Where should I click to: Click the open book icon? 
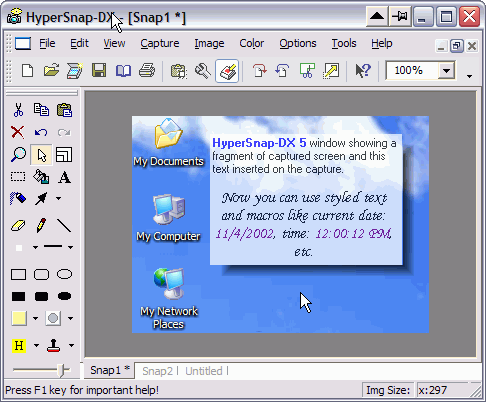123,71
